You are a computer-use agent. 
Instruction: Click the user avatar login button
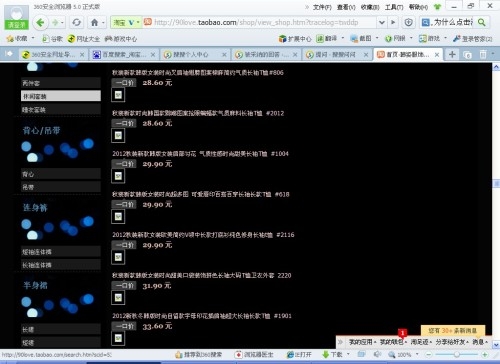pos(16,17)
